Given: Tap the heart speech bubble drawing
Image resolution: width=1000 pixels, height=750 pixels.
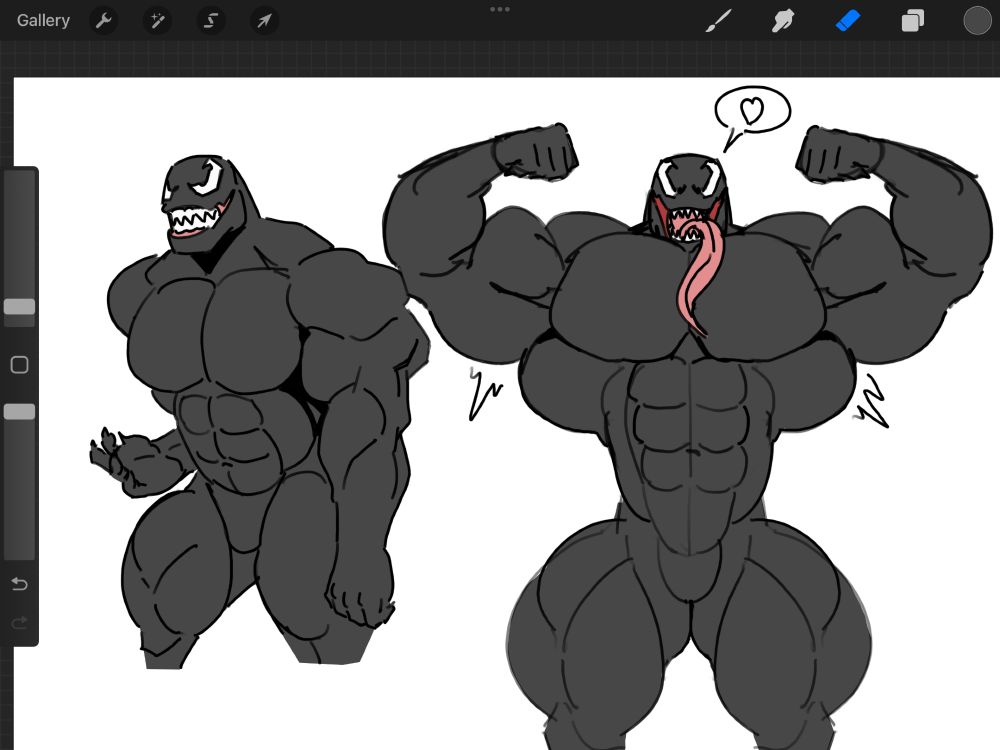Looking at the screenshot, I should [751, 117].
